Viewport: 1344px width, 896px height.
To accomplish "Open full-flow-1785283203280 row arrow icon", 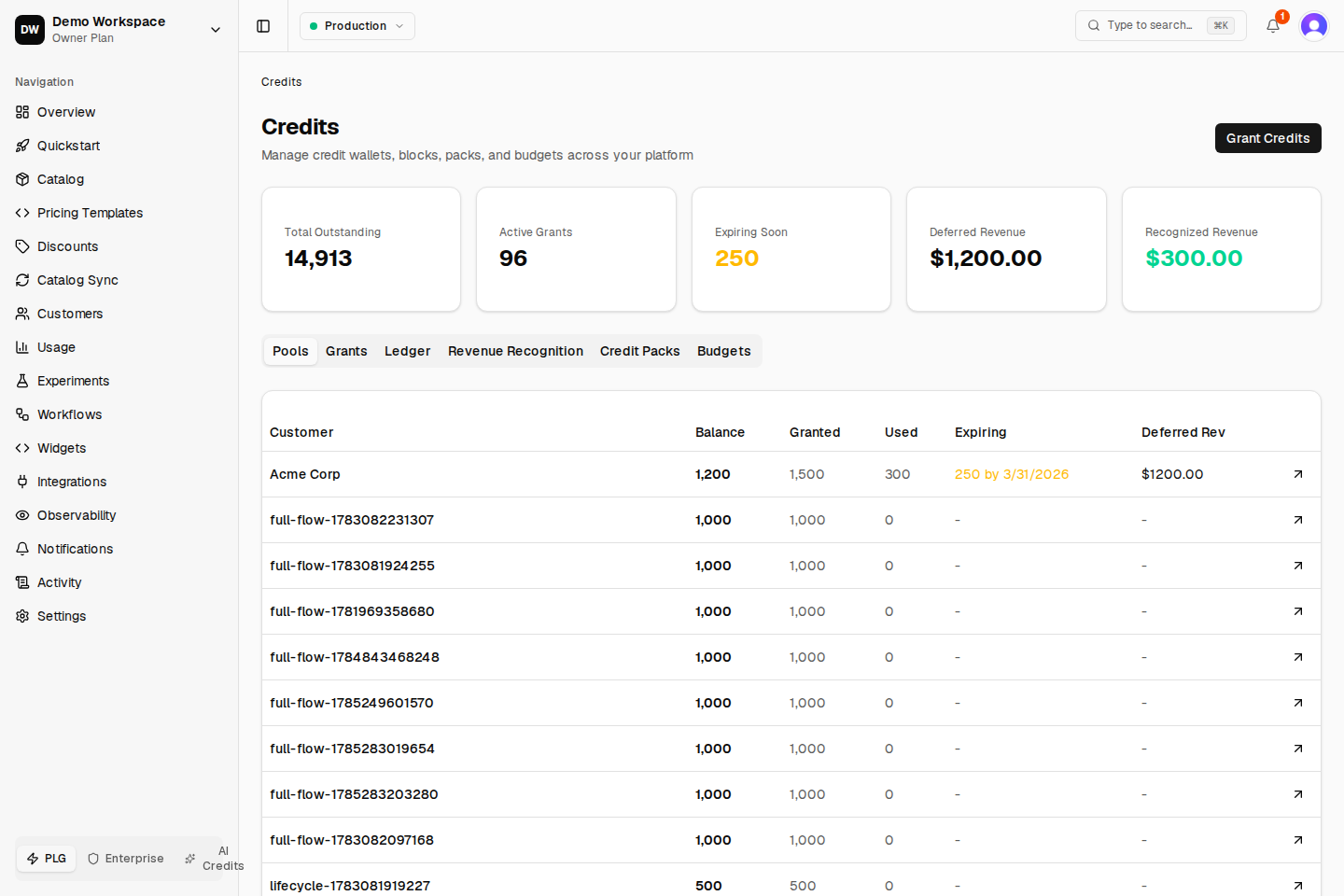I will 1298,794.
